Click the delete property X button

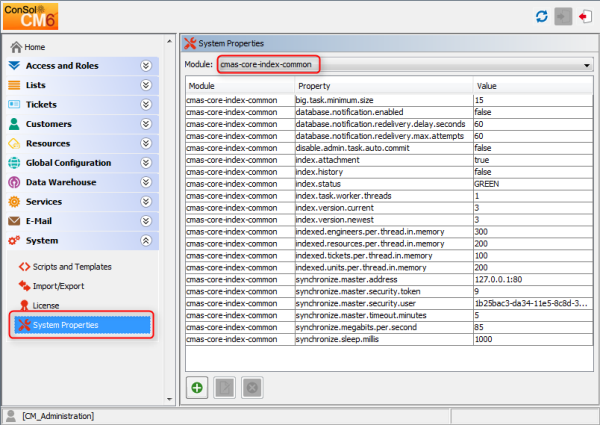coord(252,388)
